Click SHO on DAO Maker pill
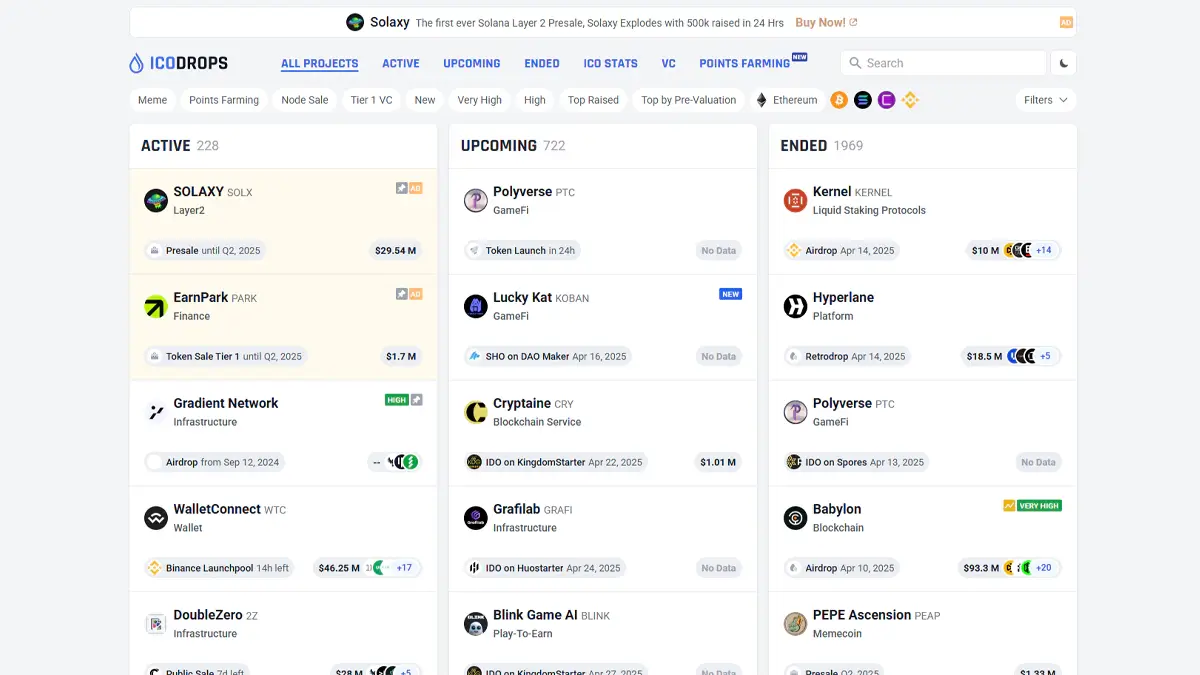The width and height of the screenshot is (1200, 675). 550,356
